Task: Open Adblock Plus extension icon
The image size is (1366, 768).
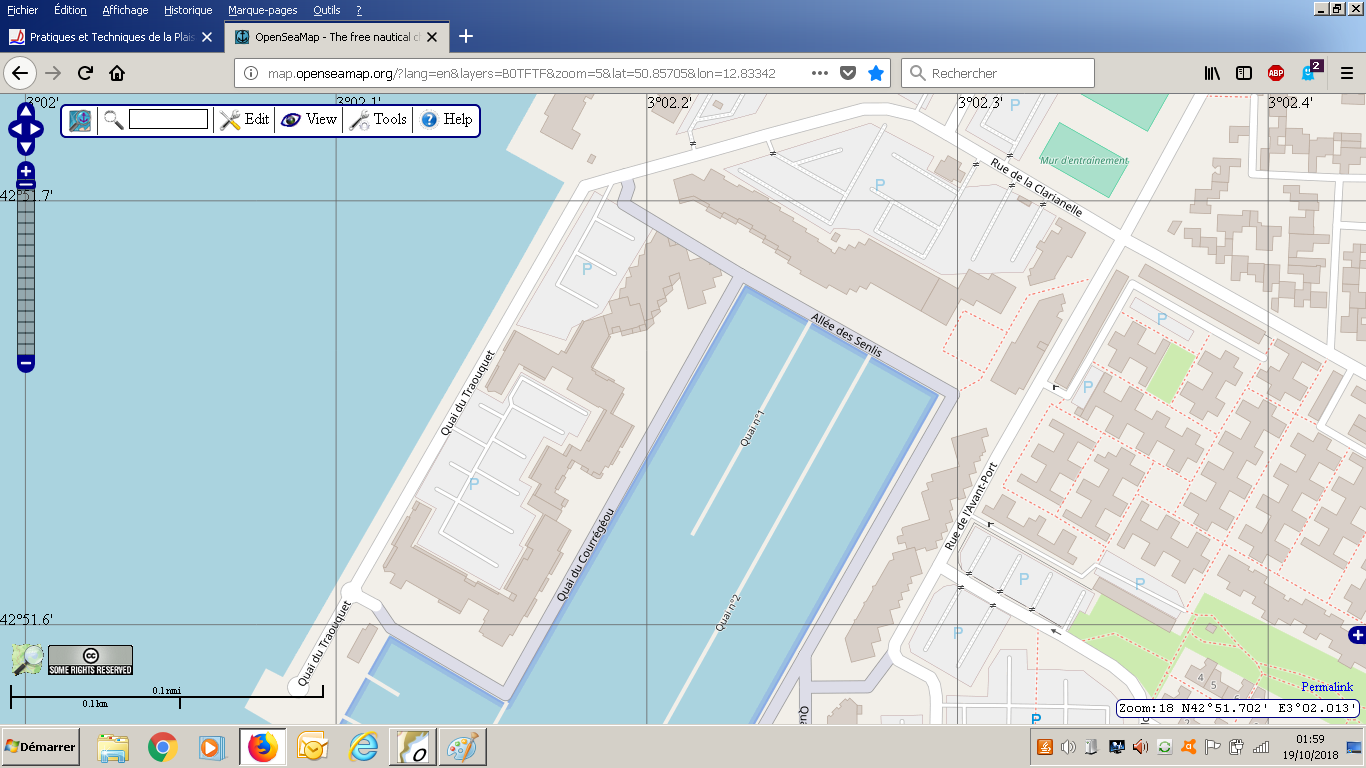Action: point(1276,73)
